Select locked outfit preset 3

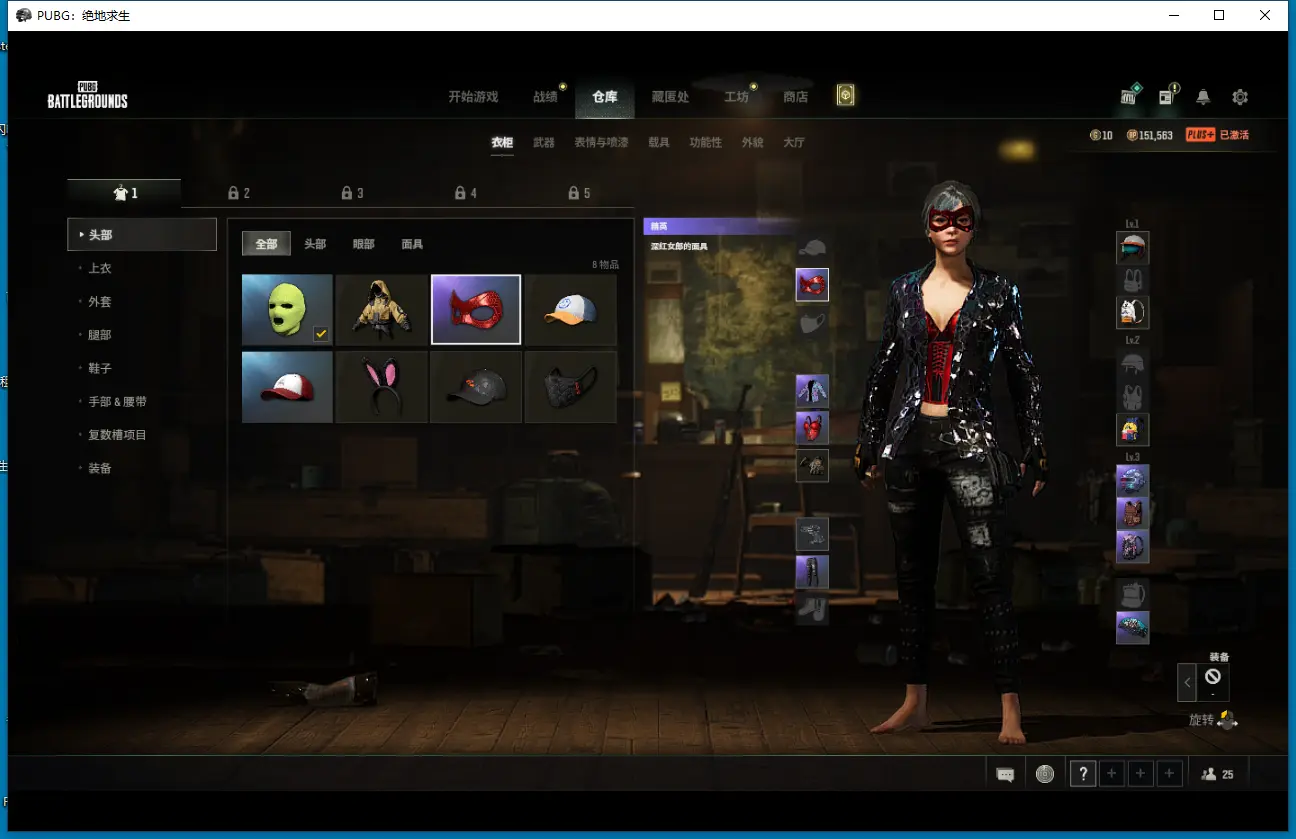(x=352, y=193)
